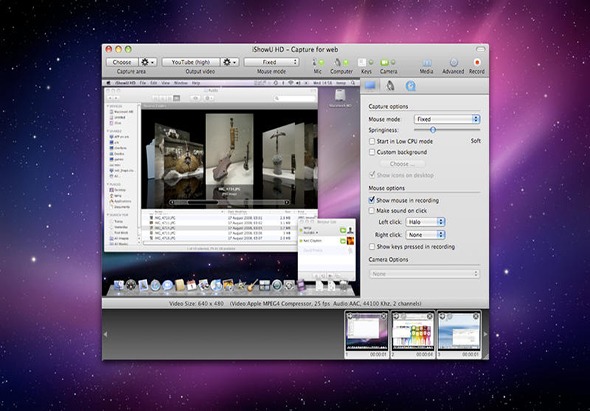Screen dimensions: 590x411
Task: Enable Make sound on click
Action: (x=372, y=211)
